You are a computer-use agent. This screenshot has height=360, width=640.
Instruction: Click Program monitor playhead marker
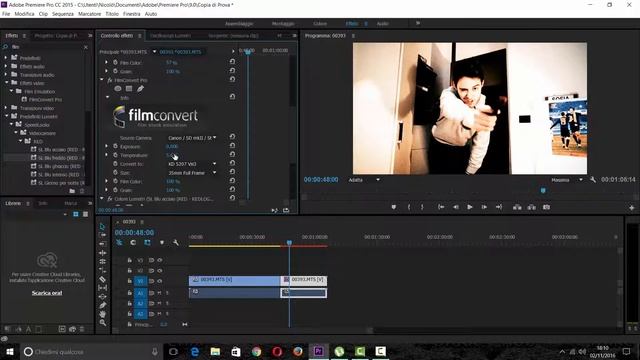pyautogui.click(x=543, y=190)
